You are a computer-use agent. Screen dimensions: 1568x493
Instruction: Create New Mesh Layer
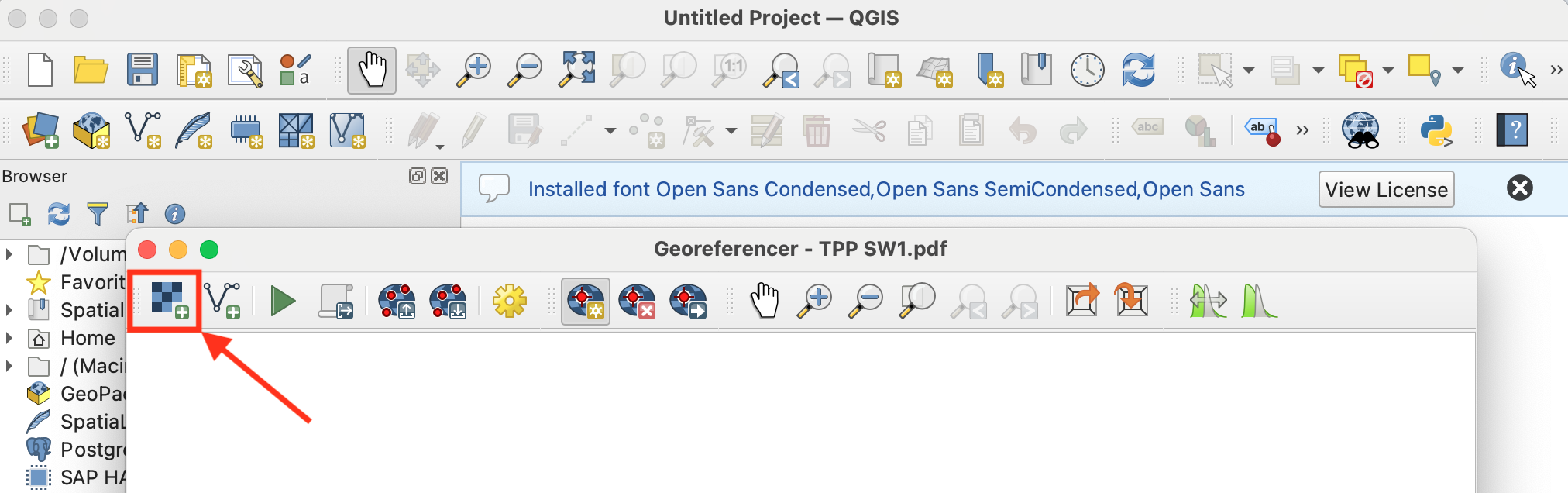[x=297, y=130]
